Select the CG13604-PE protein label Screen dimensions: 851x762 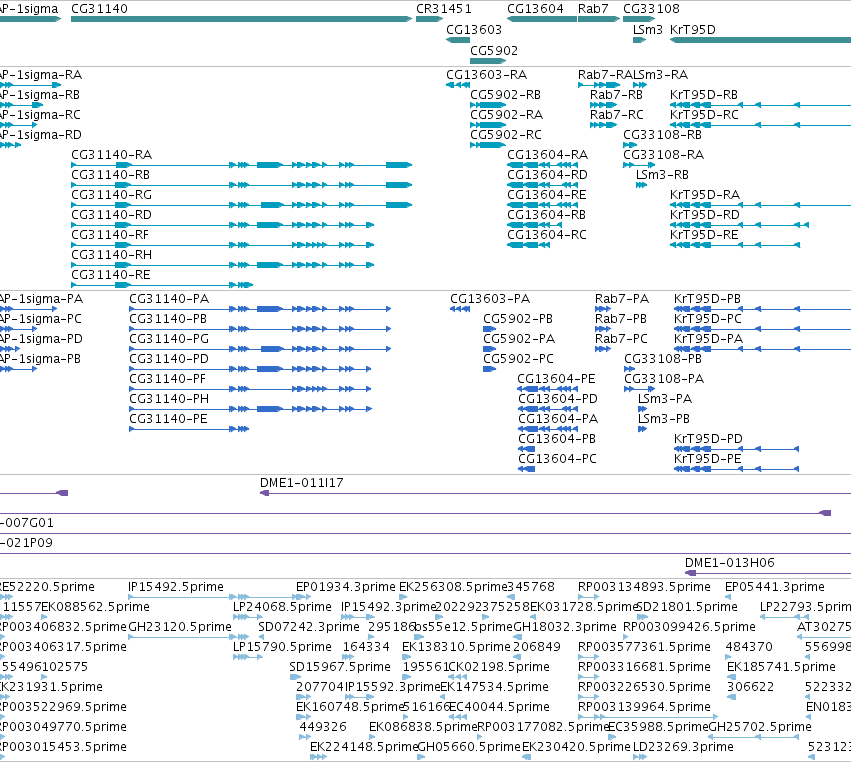tap(556, 379)
